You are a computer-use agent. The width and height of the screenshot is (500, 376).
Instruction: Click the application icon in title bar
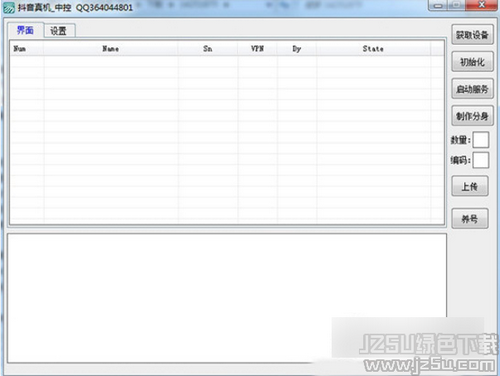point(9,8)
